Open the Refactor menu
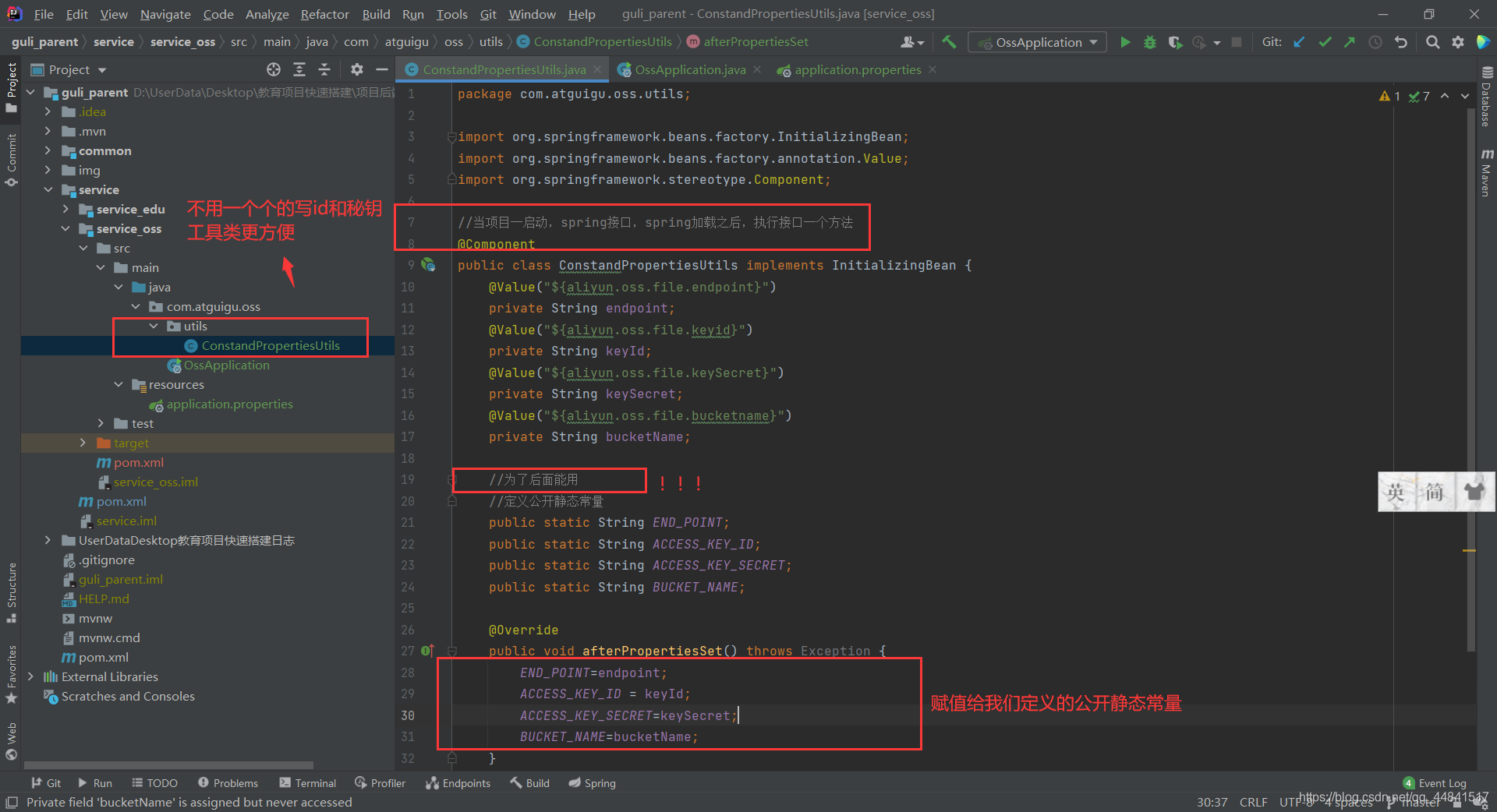The image size is (1497, 812). click(324, 14)
